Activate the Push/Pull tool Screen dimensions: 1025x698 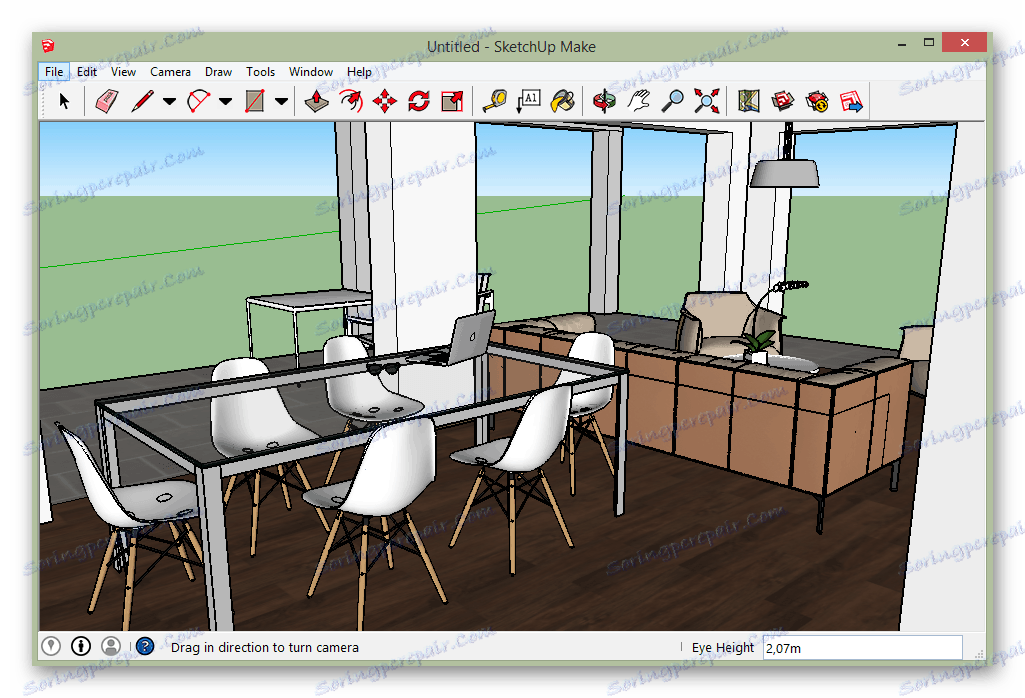[x=316, y=101]
